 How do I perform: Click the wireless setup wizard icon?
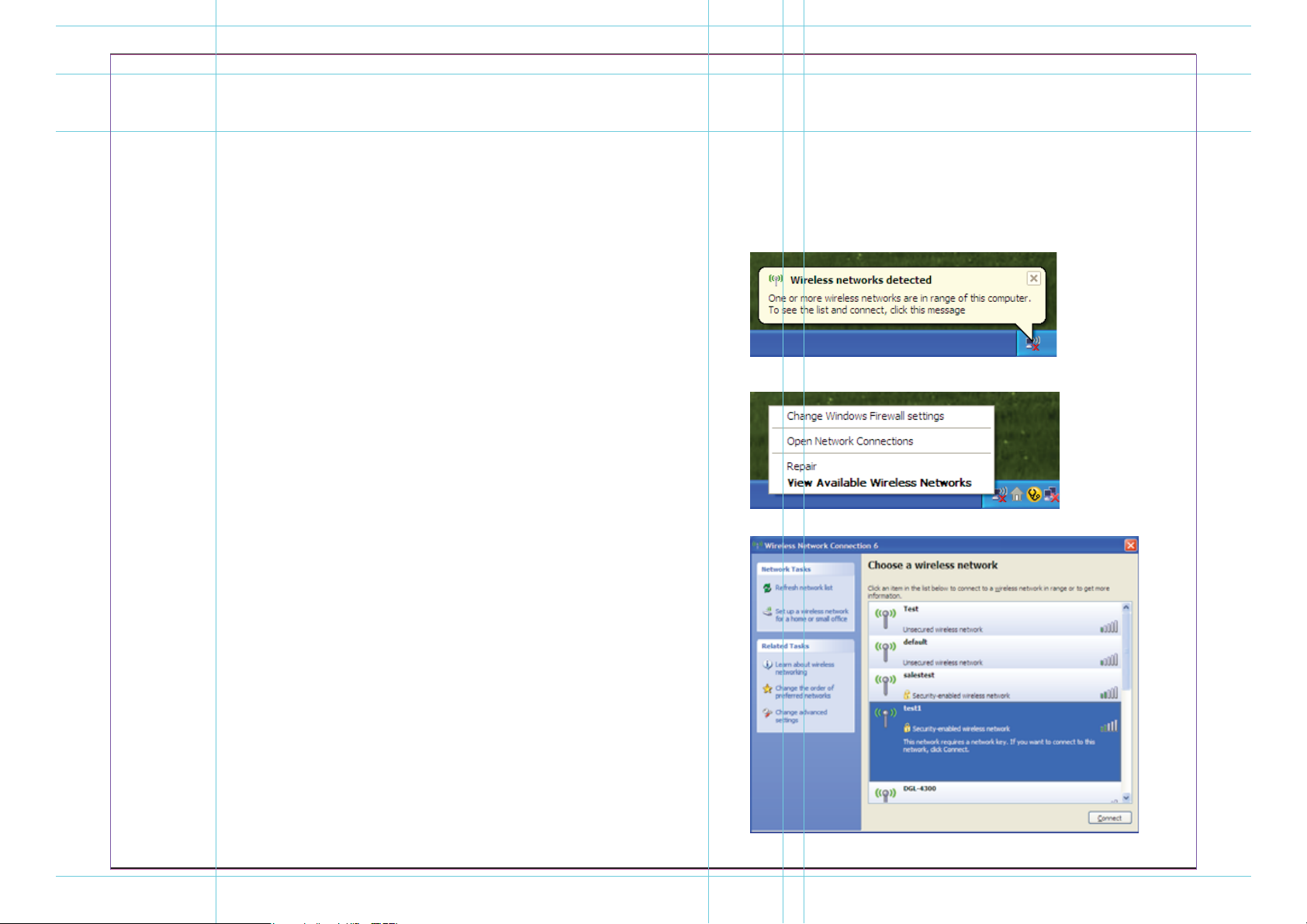click(767, 612)
